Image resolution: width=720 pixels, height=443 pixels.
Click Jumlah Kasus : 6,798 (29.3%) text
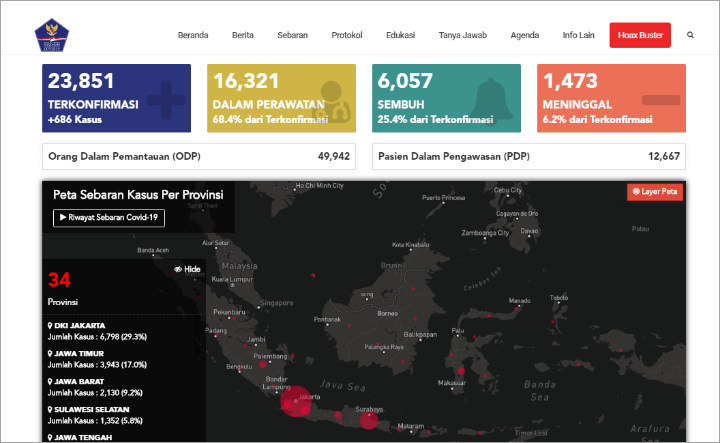[97, 337]
